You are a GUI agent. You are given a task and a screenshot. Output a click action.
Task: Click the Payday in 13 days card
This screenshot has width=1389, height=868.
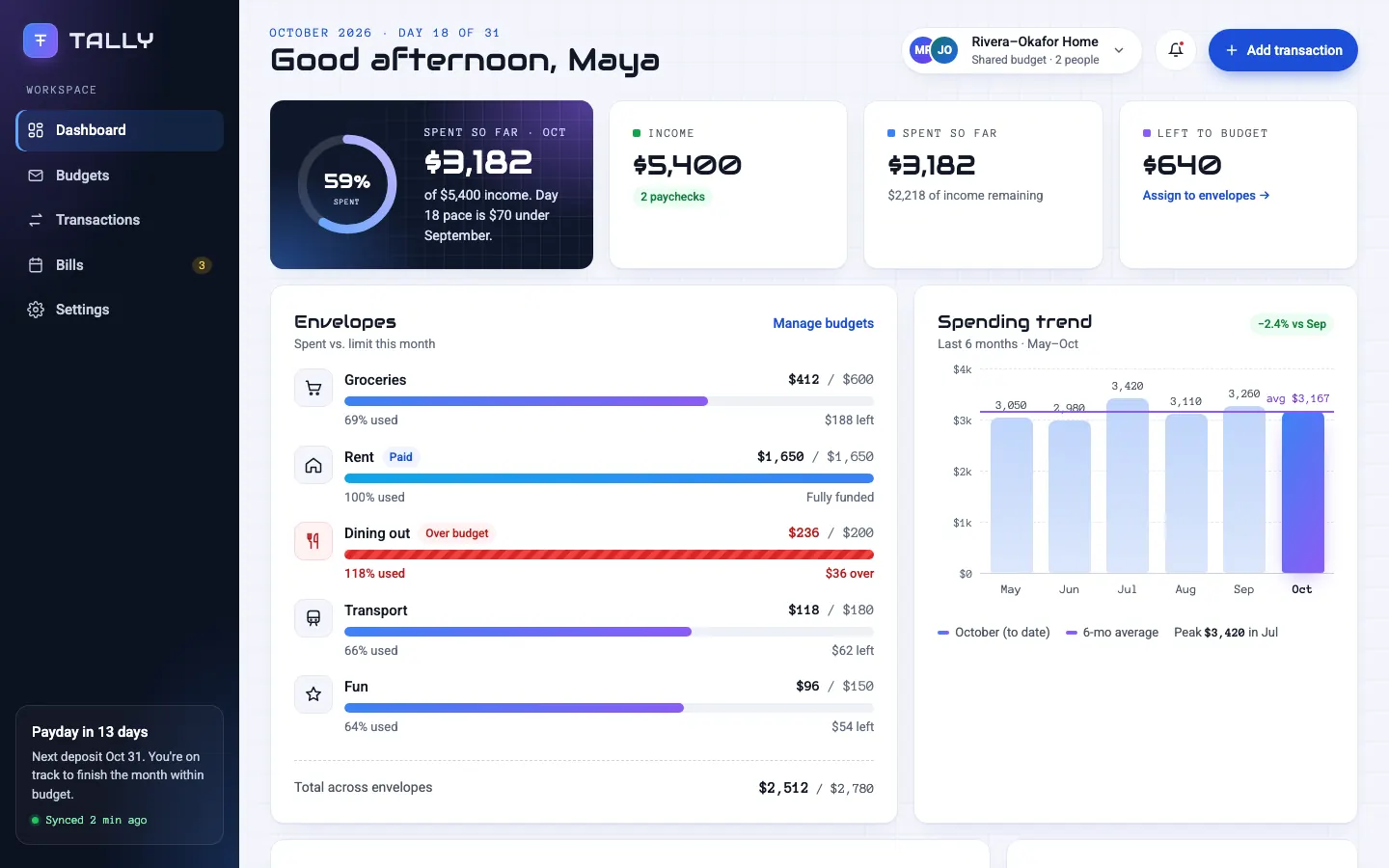coord(120,775)
